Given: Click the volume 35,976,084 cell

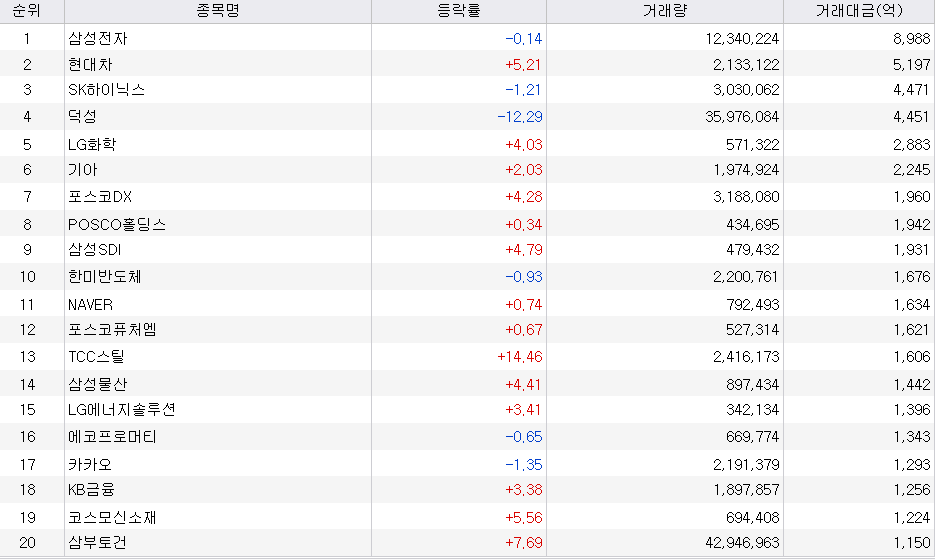Looking at the screenshot, I should coord(742,117).
